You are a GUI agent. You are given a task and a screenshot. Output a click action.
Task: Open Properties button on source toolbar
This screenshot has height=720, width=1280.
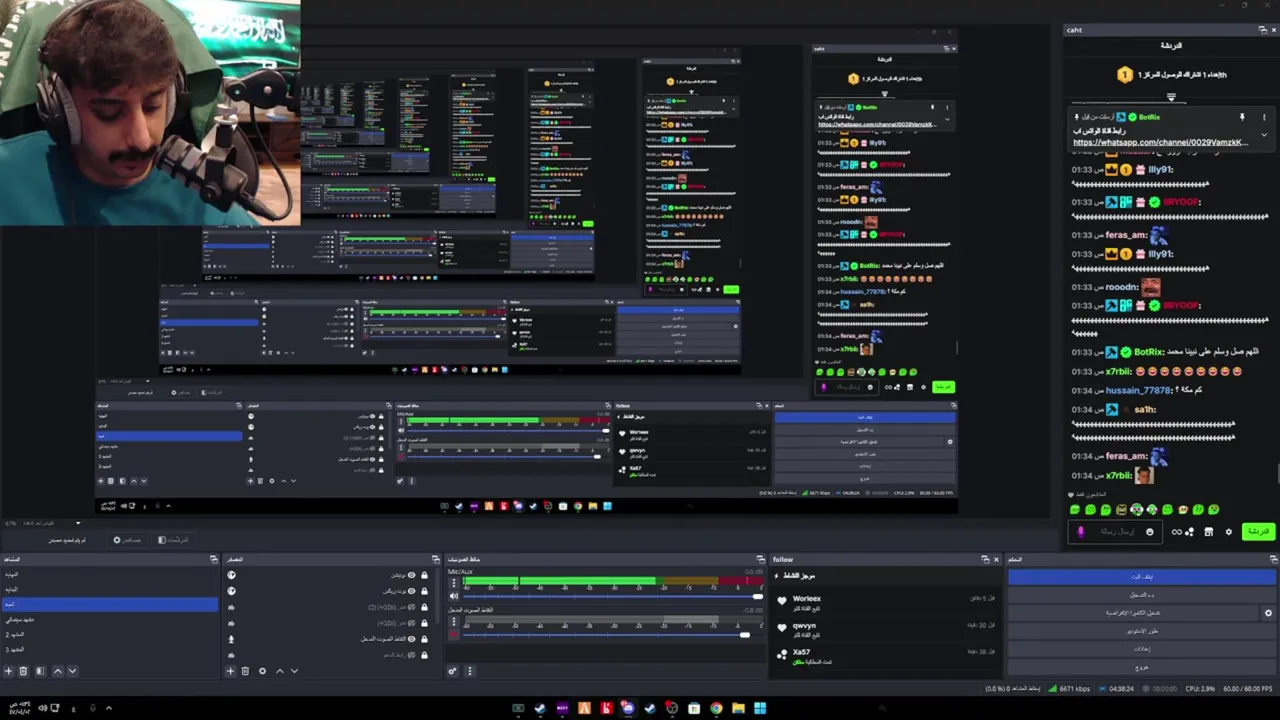click(127, 540)
